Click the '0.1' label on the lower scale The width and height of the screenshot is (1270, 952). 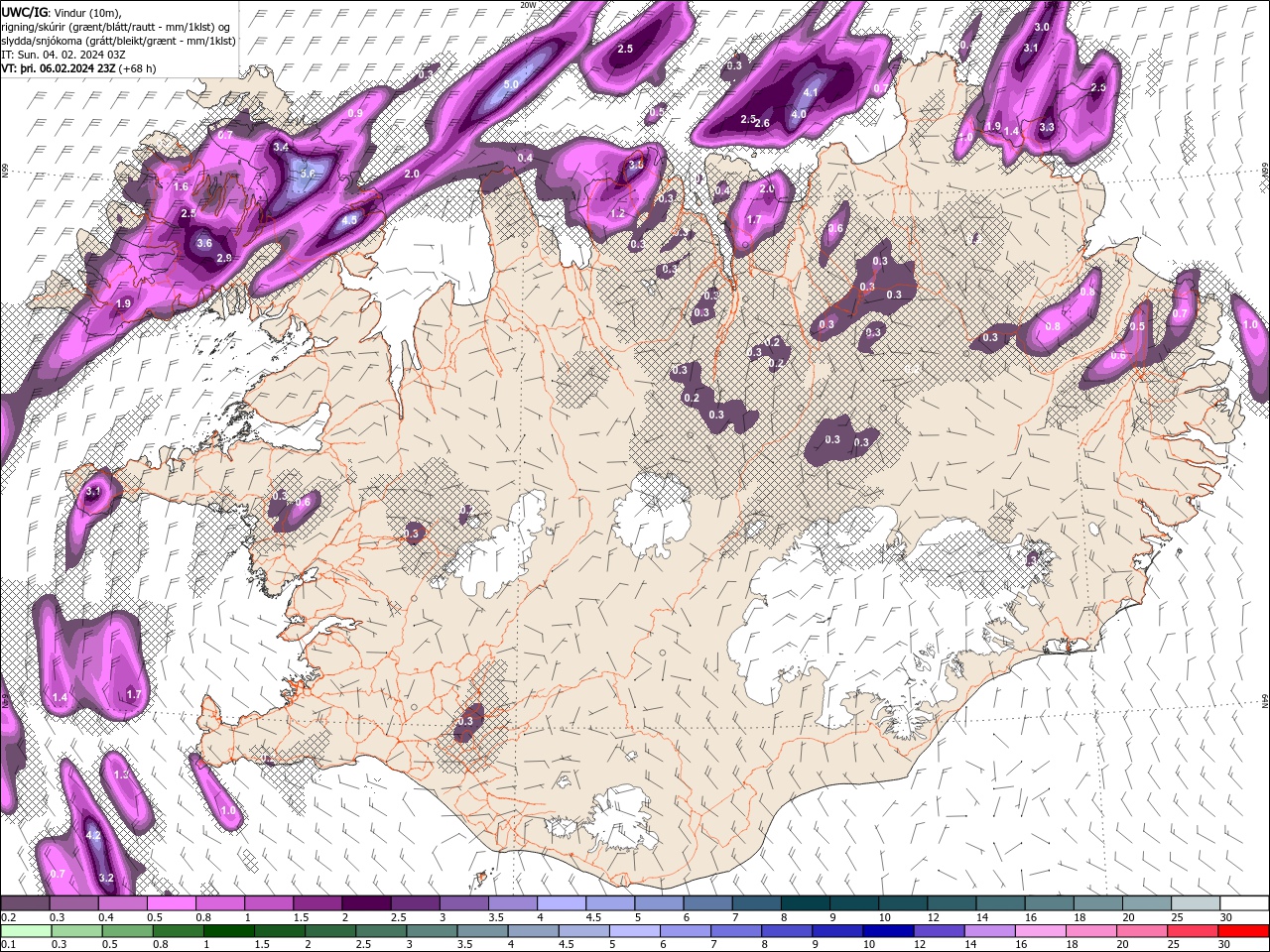[x=8, y=944]
